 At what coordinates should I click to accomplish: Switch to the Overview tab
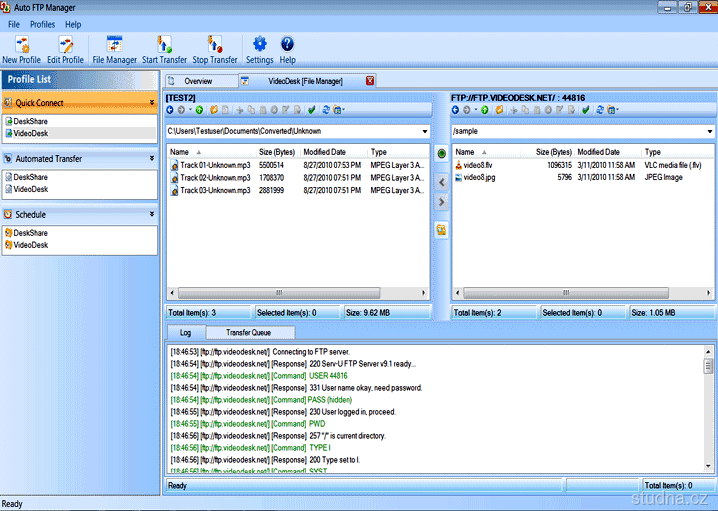tap(198, 81)
